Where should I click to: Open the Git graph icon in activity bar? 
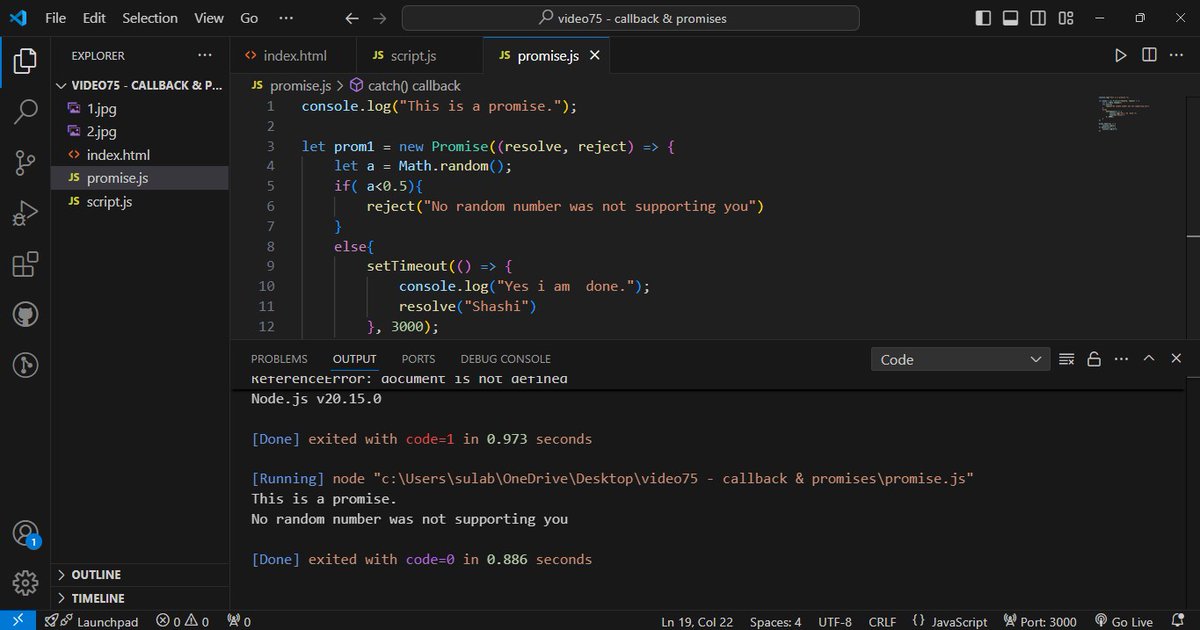25,365
